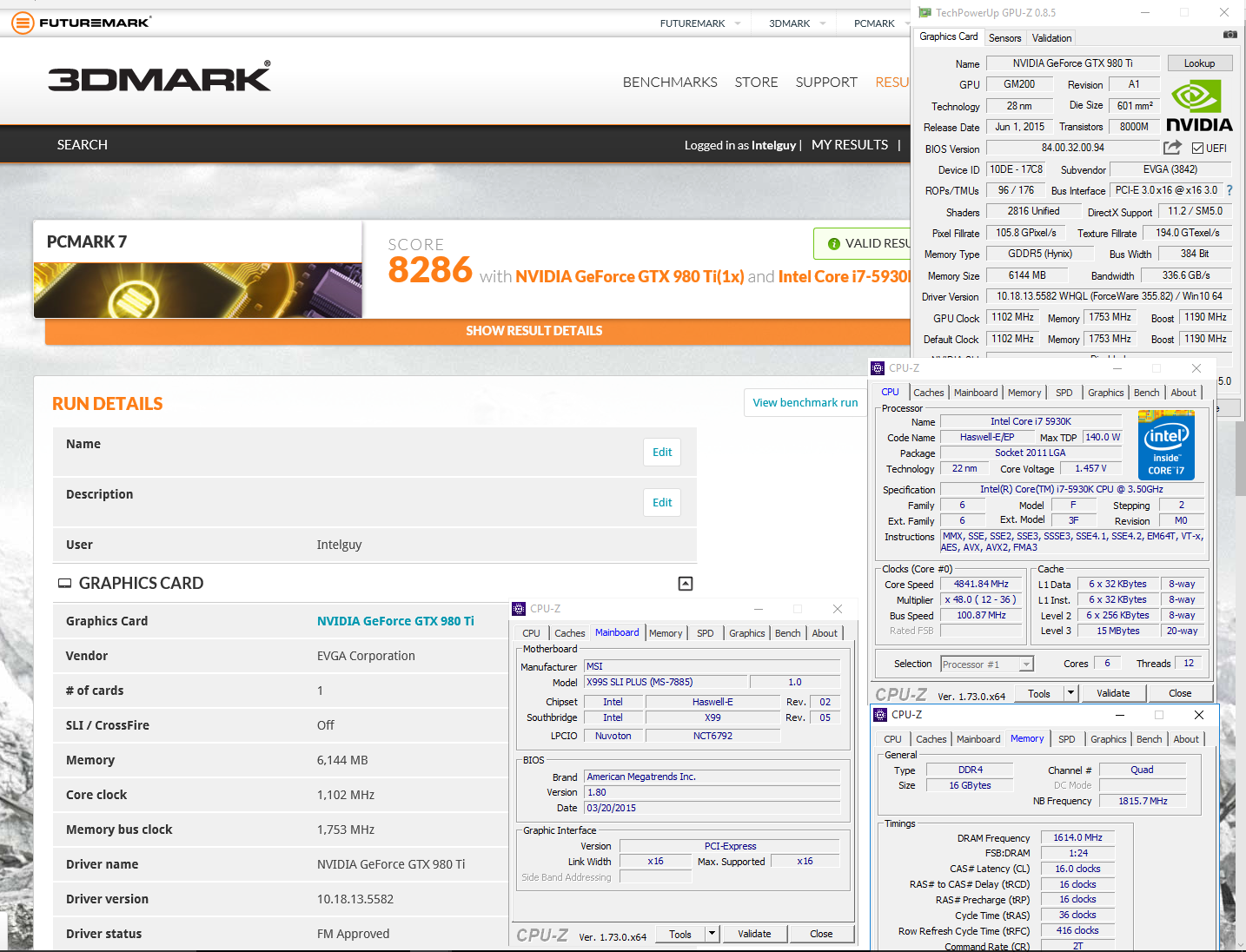Click the SEARCH link in dark bar

[x=83, y=145]
